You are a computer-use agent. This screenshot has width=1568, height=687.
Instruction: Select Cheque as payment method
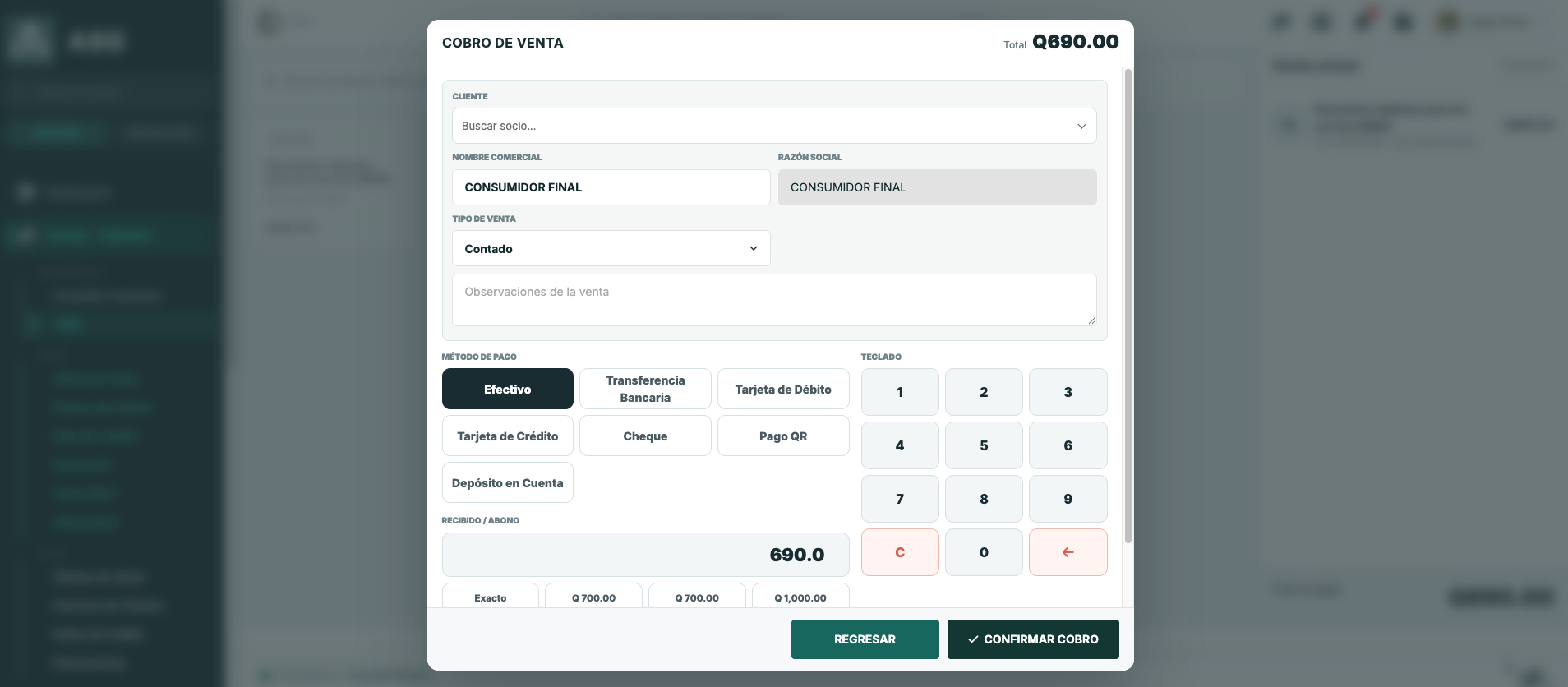(x=645, y=436)
